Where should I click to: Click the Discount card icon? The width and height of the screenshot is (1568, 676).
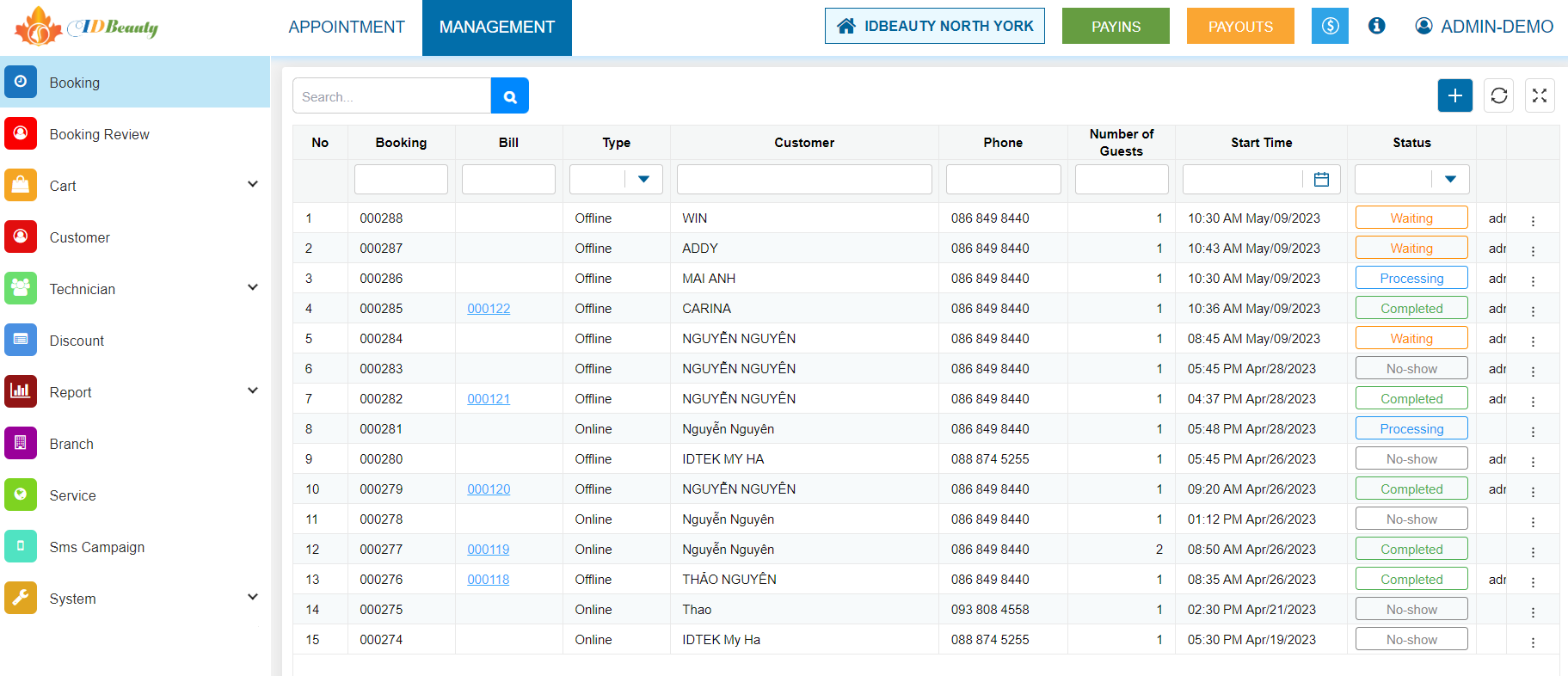21,340
